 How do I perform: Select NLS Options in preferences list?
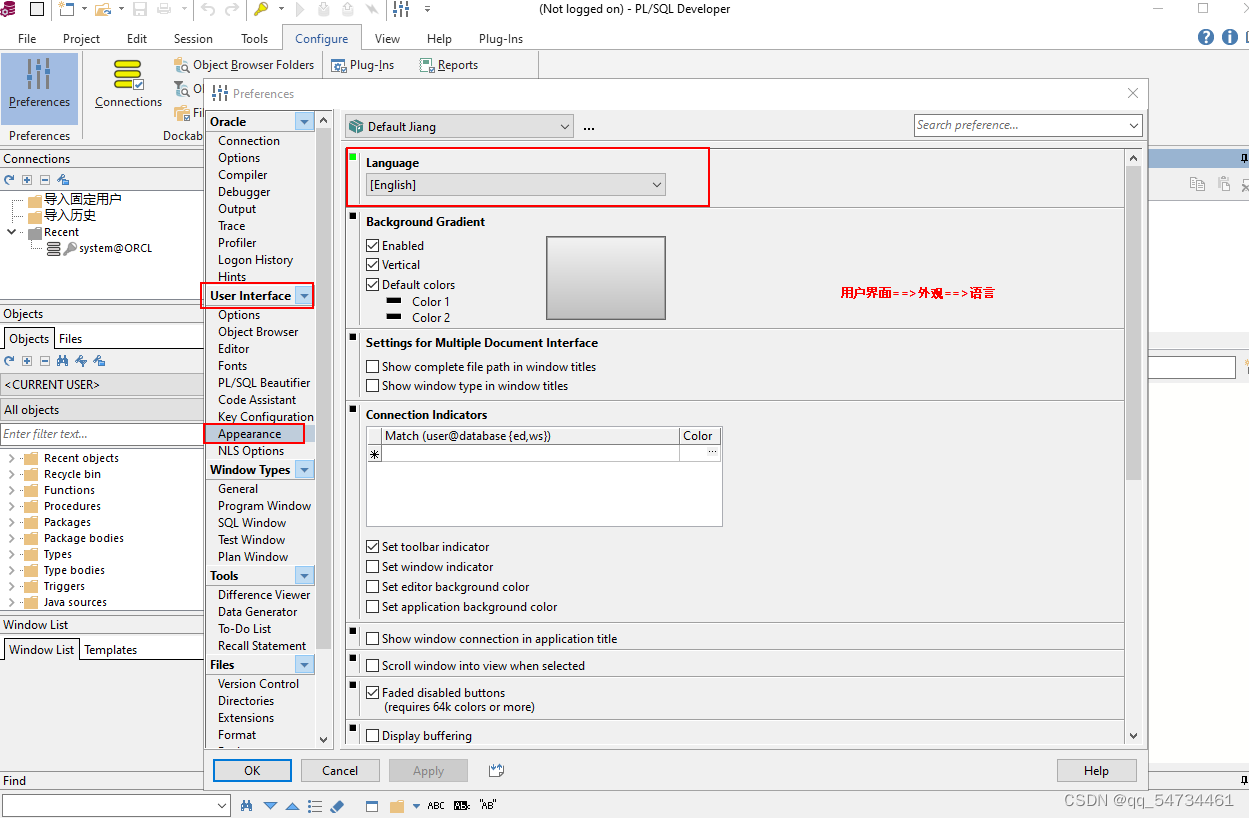[251, 451]
